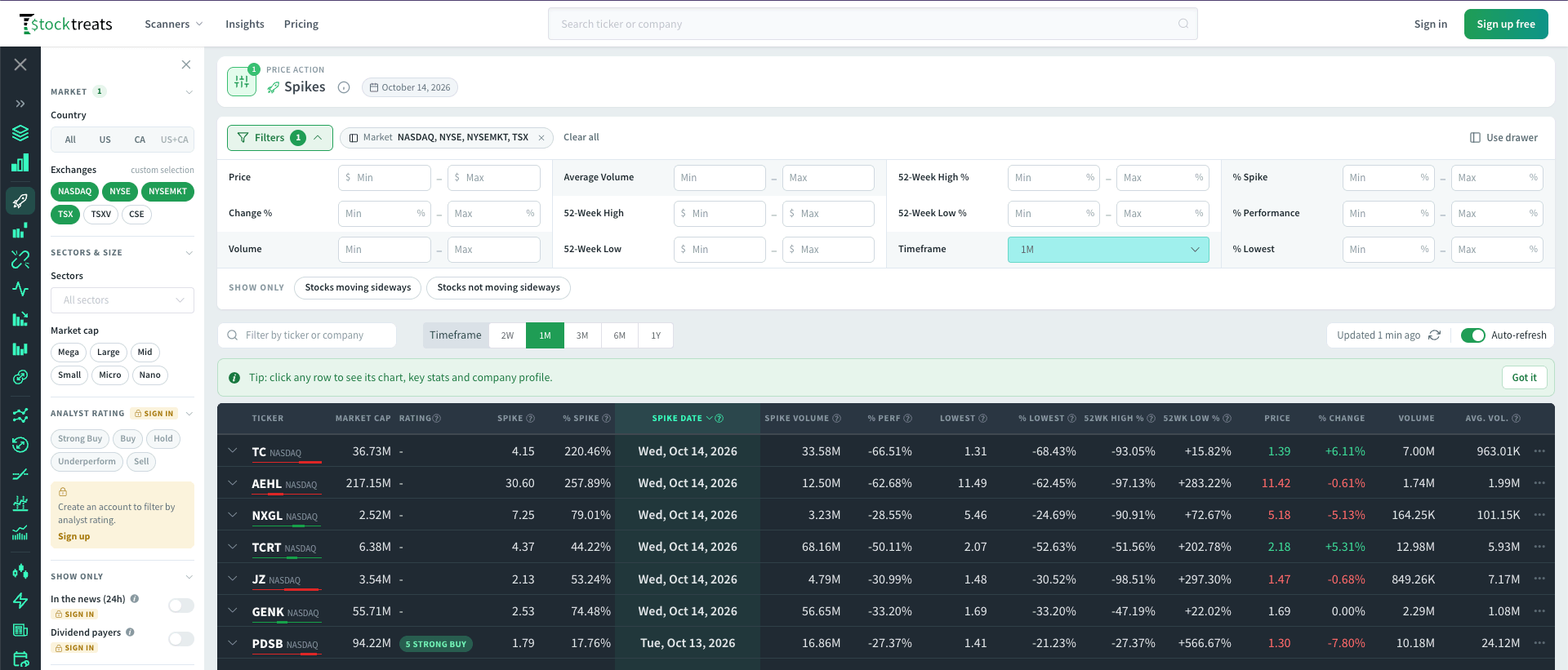Click Use drawer option
This screenshot has height=670, width=1568.
point(1503,138)
